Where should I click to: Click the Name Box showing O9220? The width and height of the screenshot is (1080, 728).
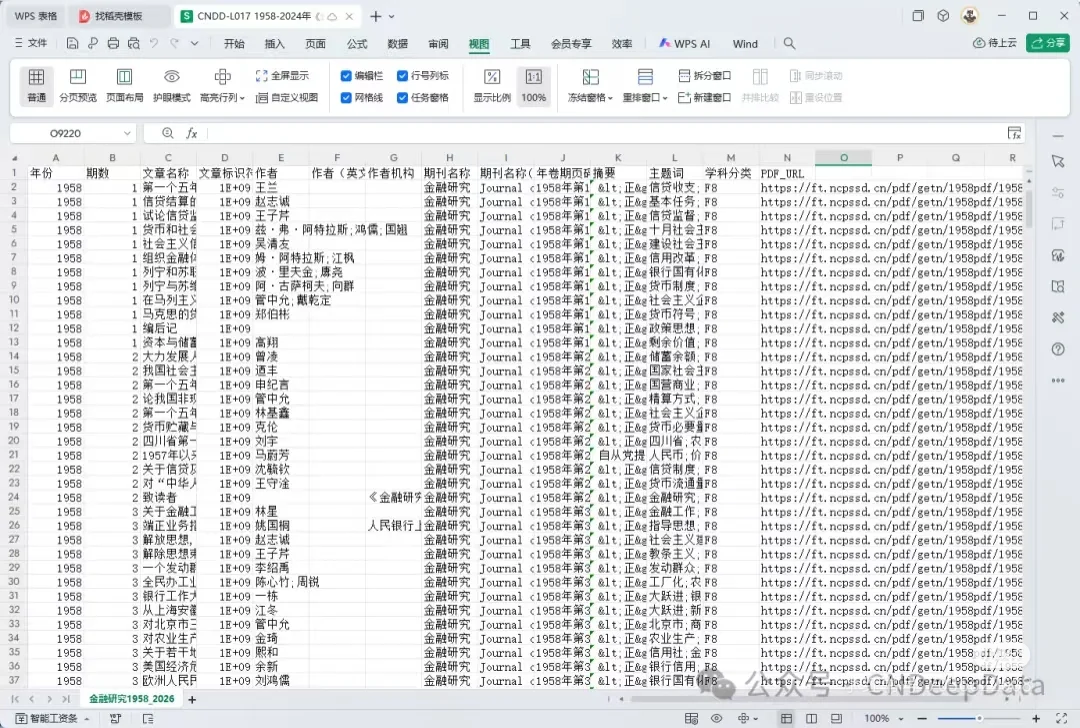coord(65,132)
